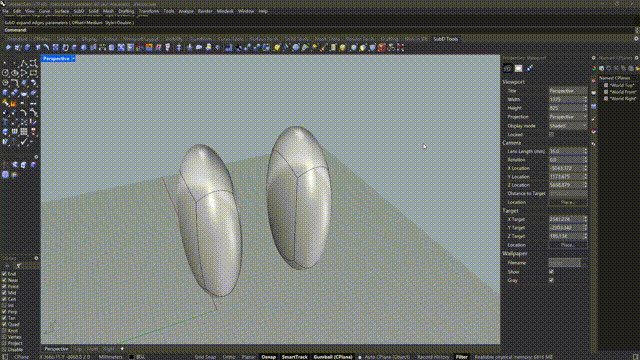The width and height of the screenshot is (640, 360).
Task: Enable the Knot object snap checkbox
Action: 4,331
